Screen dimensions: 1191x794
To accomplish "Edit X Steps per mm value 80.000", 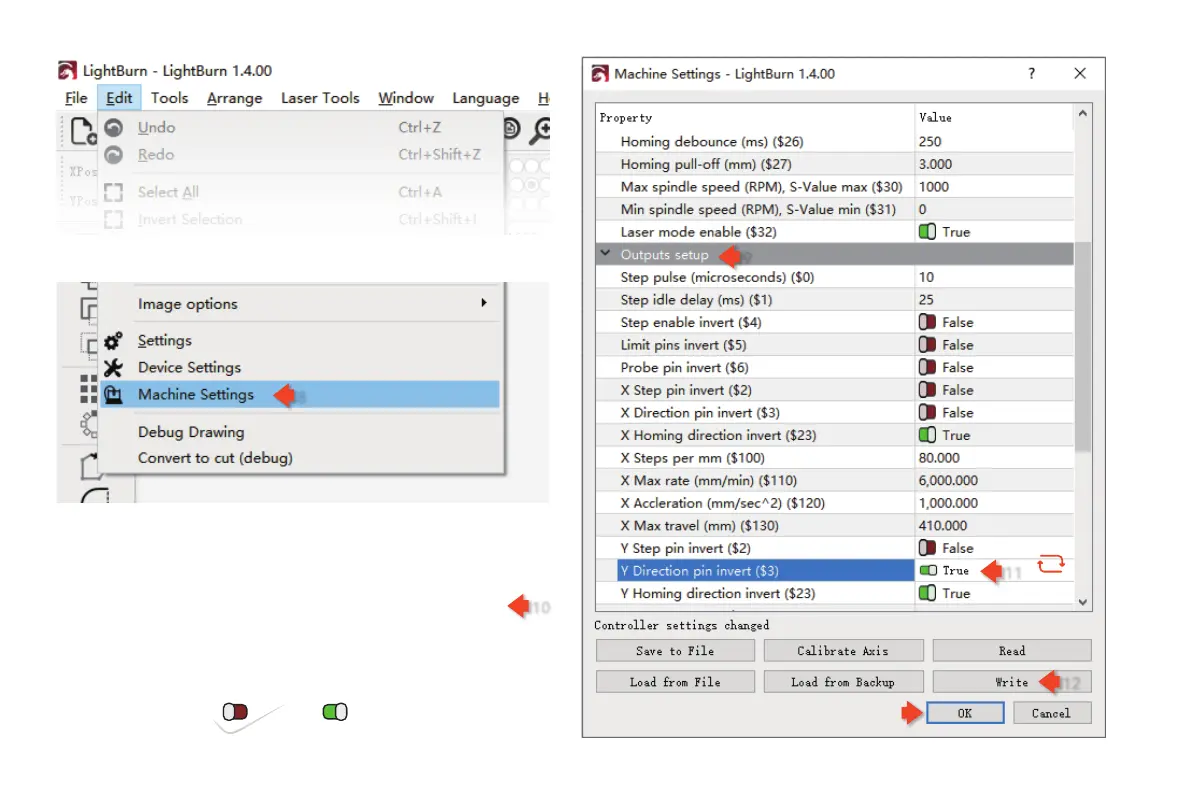I will tap(994, 458).
